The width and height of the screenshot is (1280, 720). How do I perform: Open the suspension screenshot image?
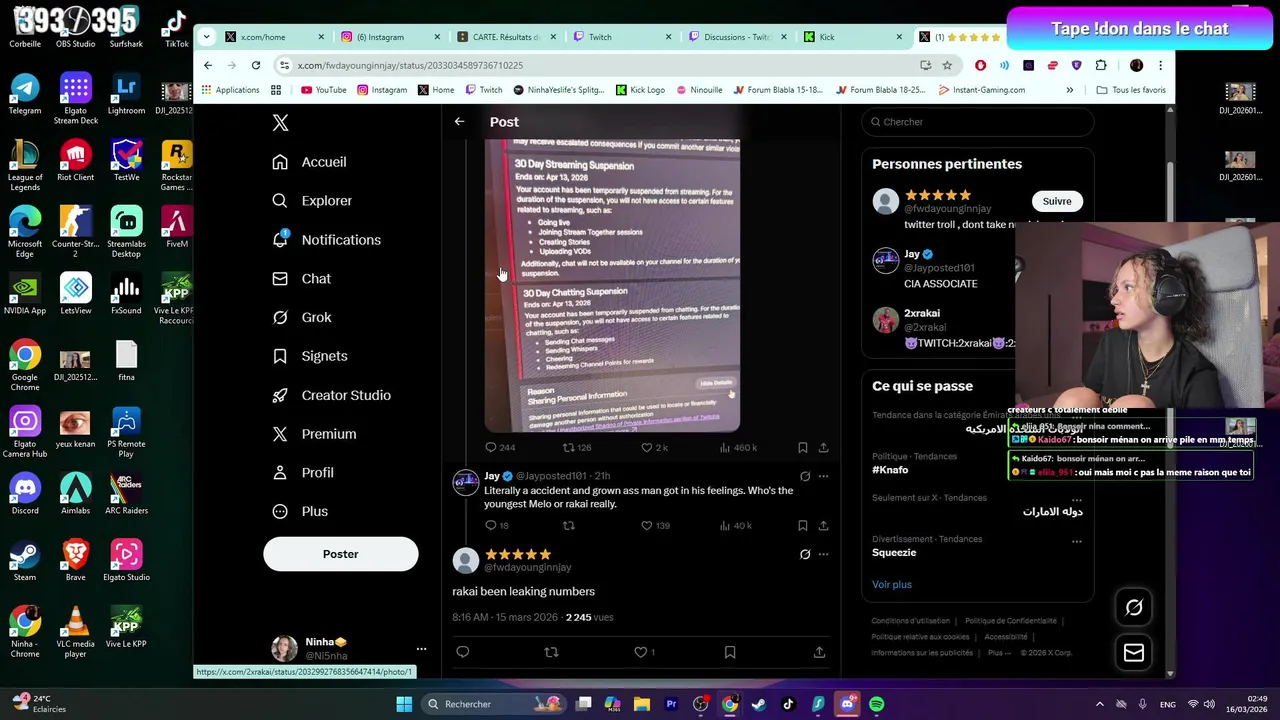(612, 286)
